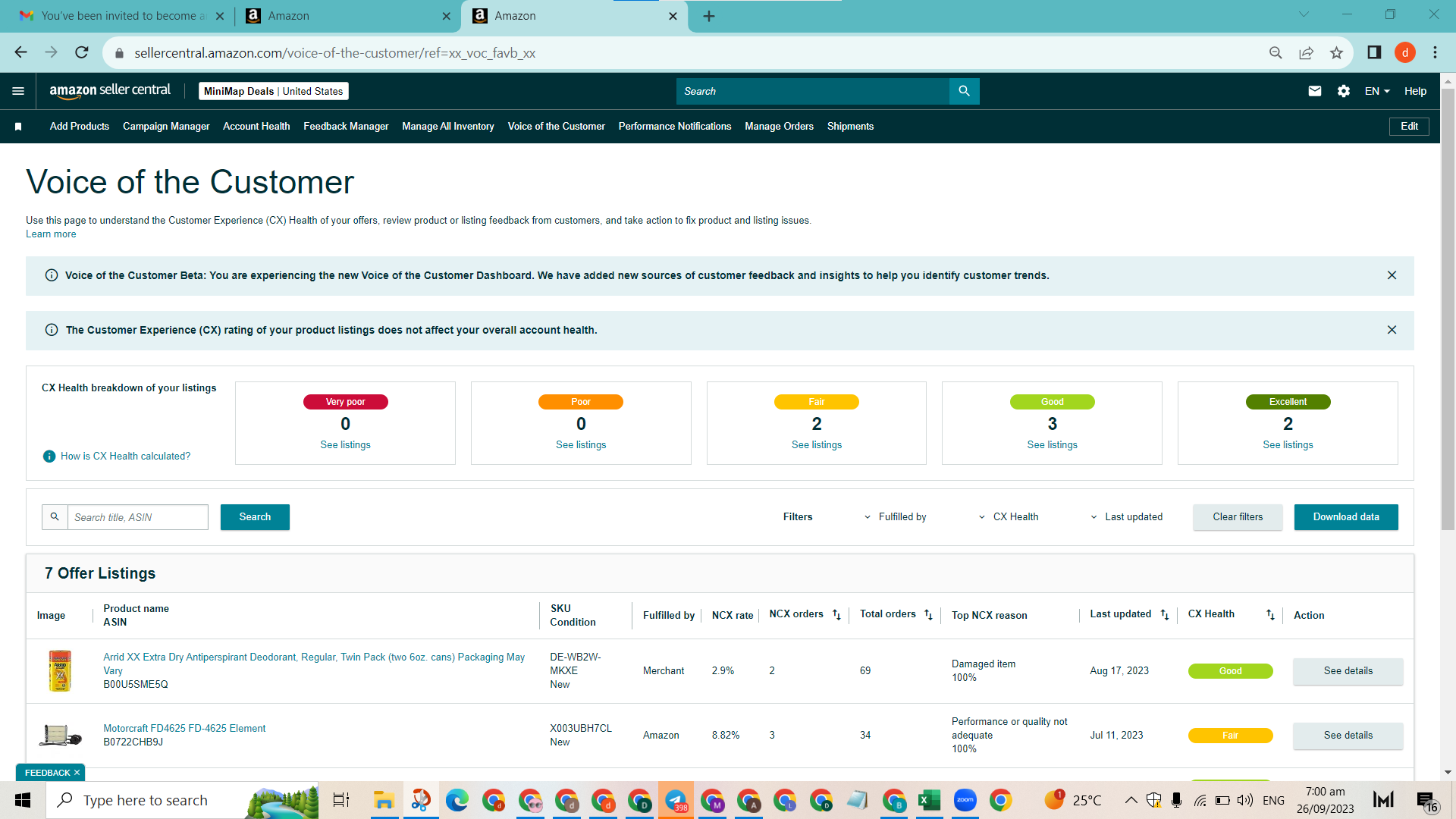Click the Search button next to title, ASIN field
The height and width of the screenshot is (819, 1456).
[x=255, y=517]
